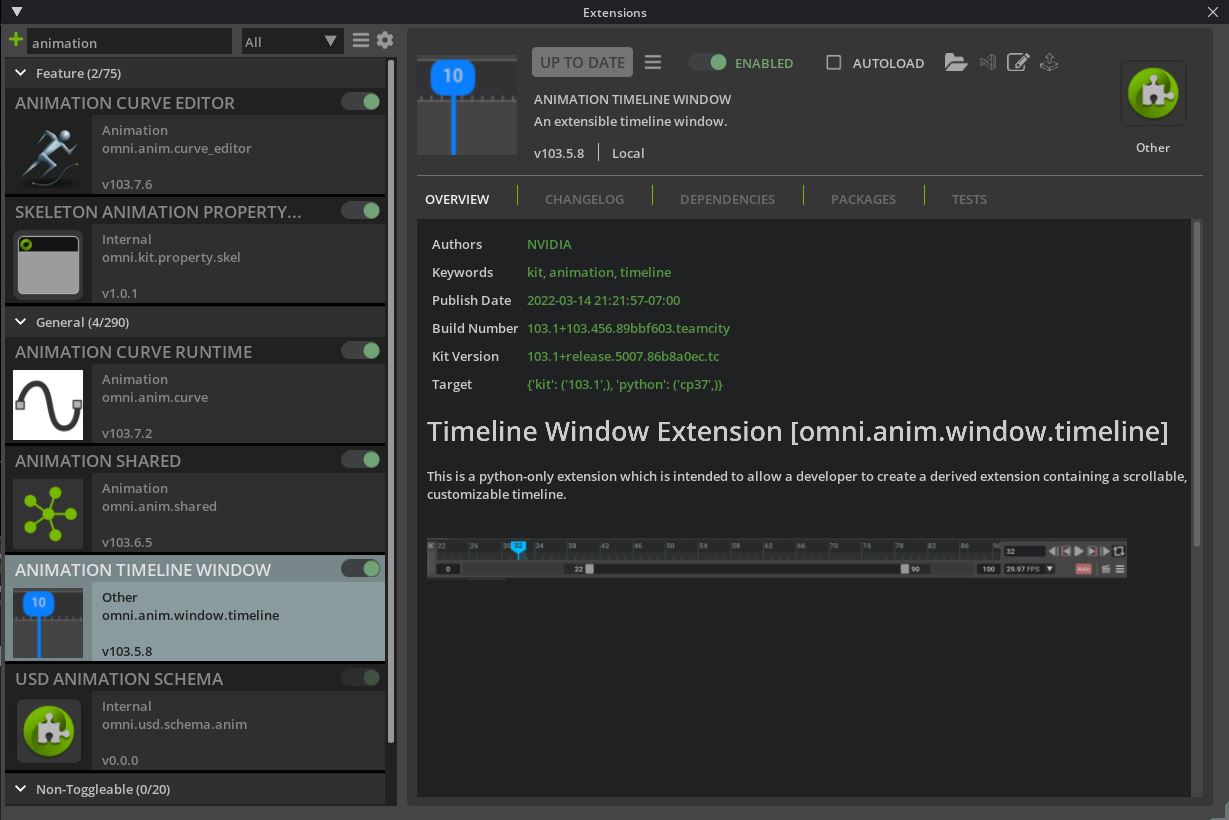Open extension in Visual Studio Code icon
Image resolution: width=1229 pixels, height=820 pixels.
click(x=988, y=62)
